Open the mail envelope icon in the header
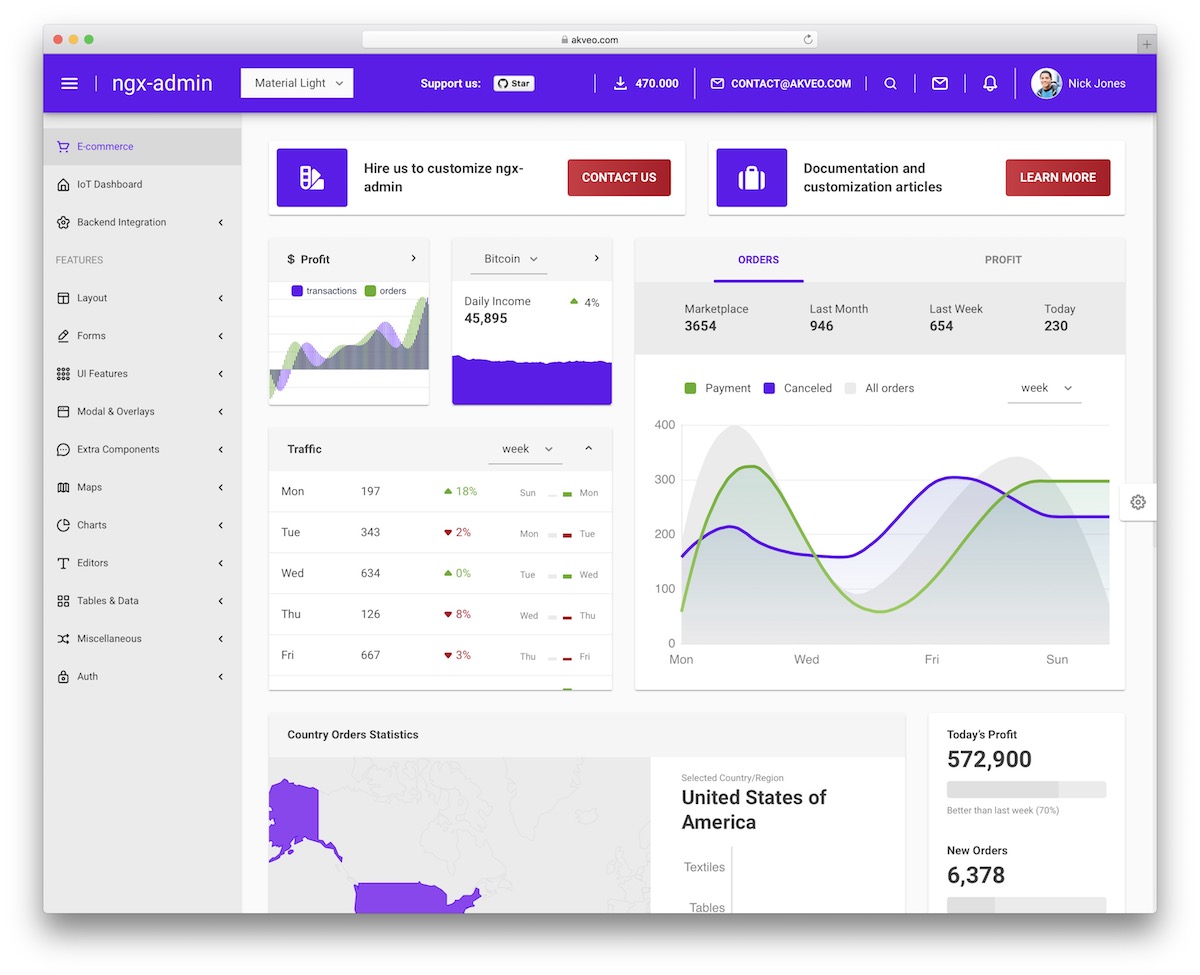The image size is (1200, 975). point(940,84)
